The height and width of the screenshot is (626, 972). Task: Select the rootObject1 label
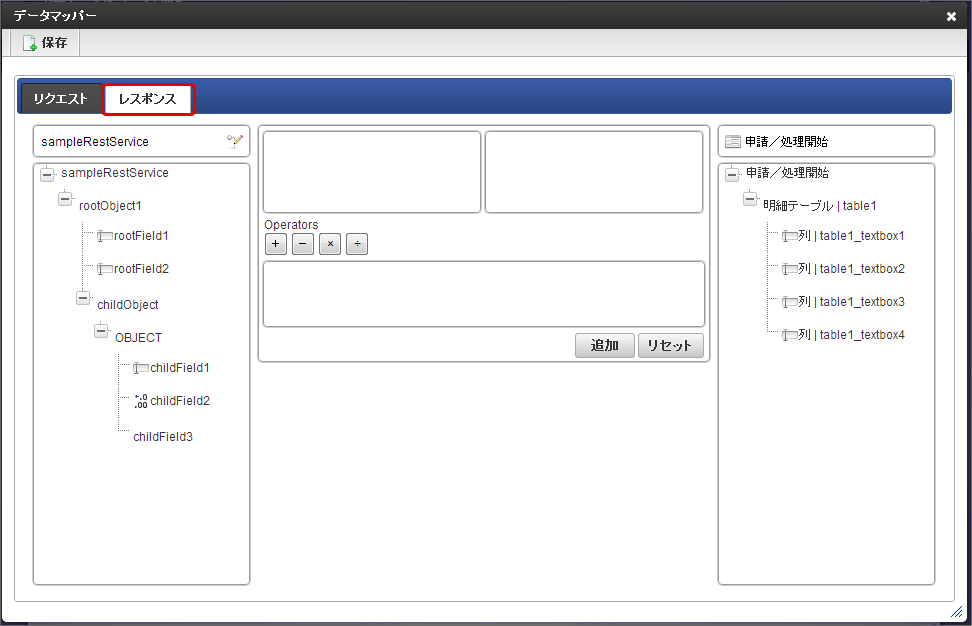pyautogui.click(x=110, y=206)
